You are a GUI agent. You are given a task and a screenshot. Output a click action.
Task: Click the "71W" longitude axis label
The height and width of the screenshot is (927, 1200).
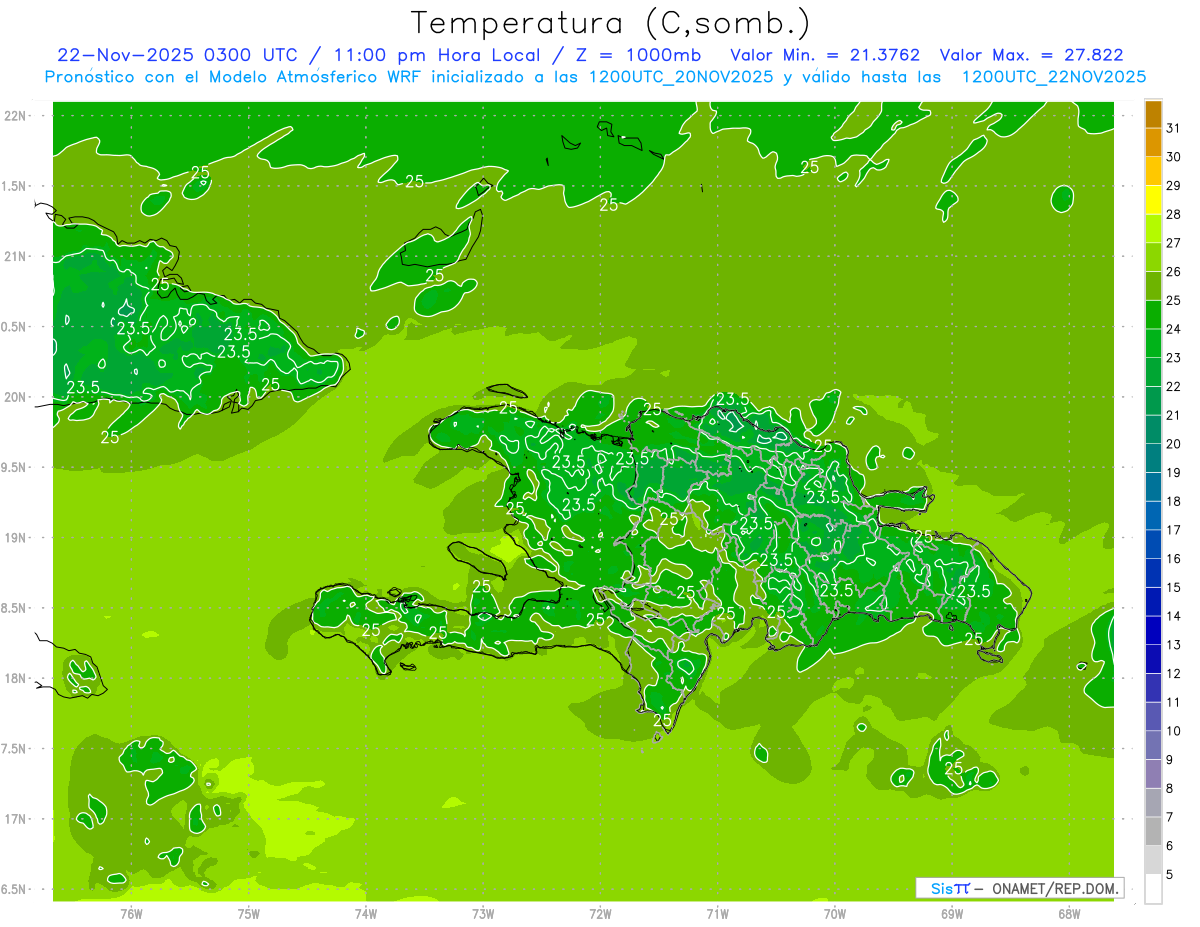[717, 913]
